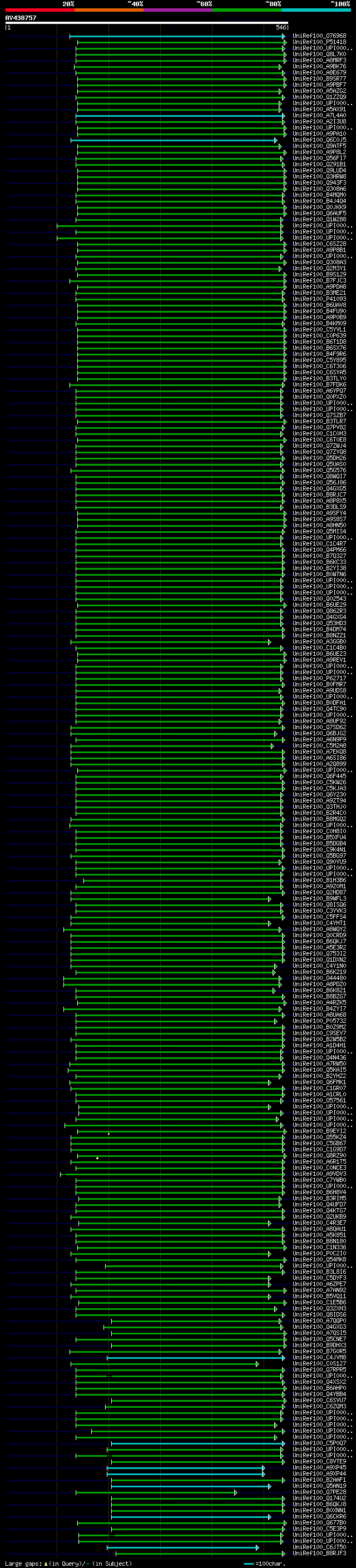
Task: Click the UniRef100_A5AX91 label
Action: point(319,109)
